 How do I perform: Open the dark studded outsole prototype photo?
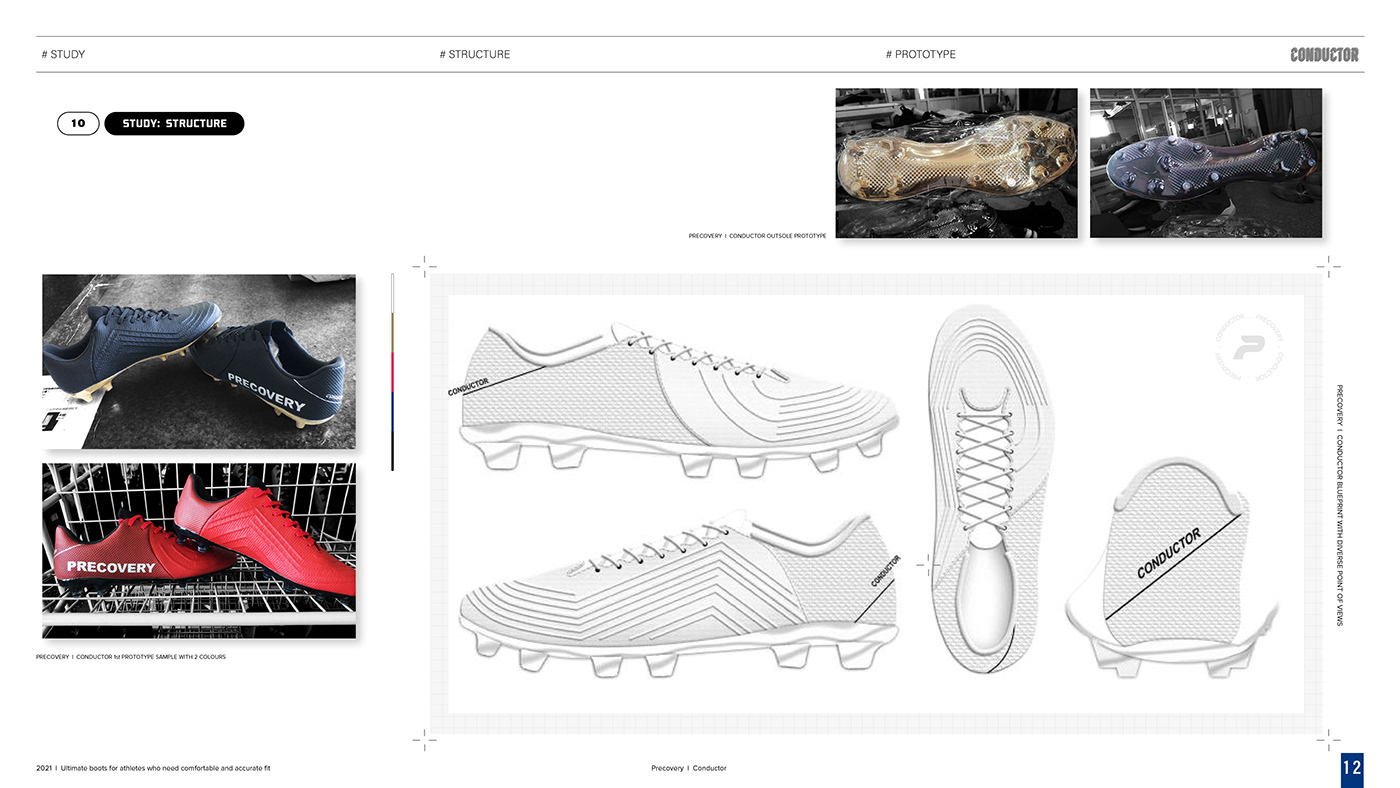(1206, 163)
